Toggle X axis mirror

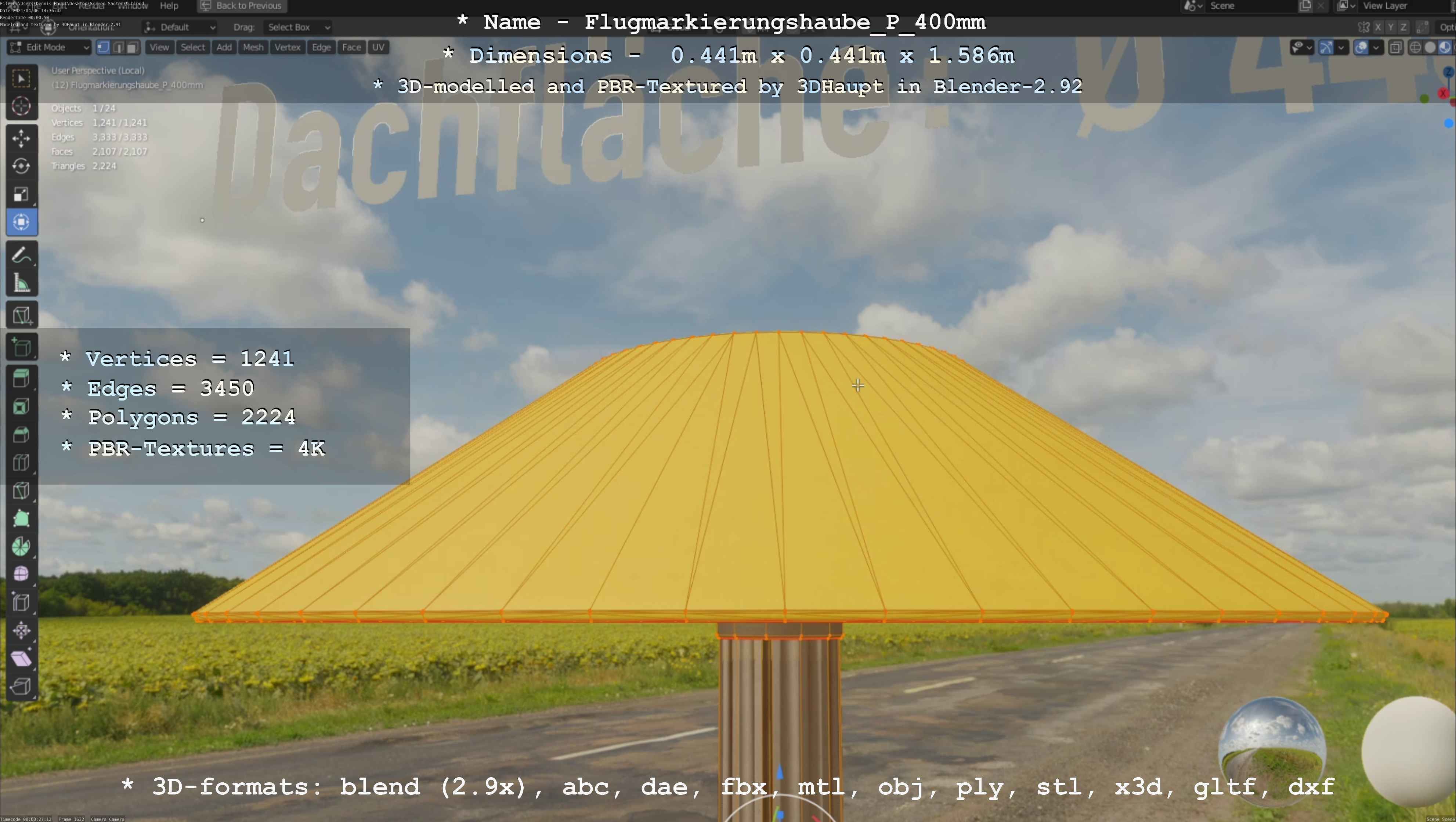(x=1378, y=27)
